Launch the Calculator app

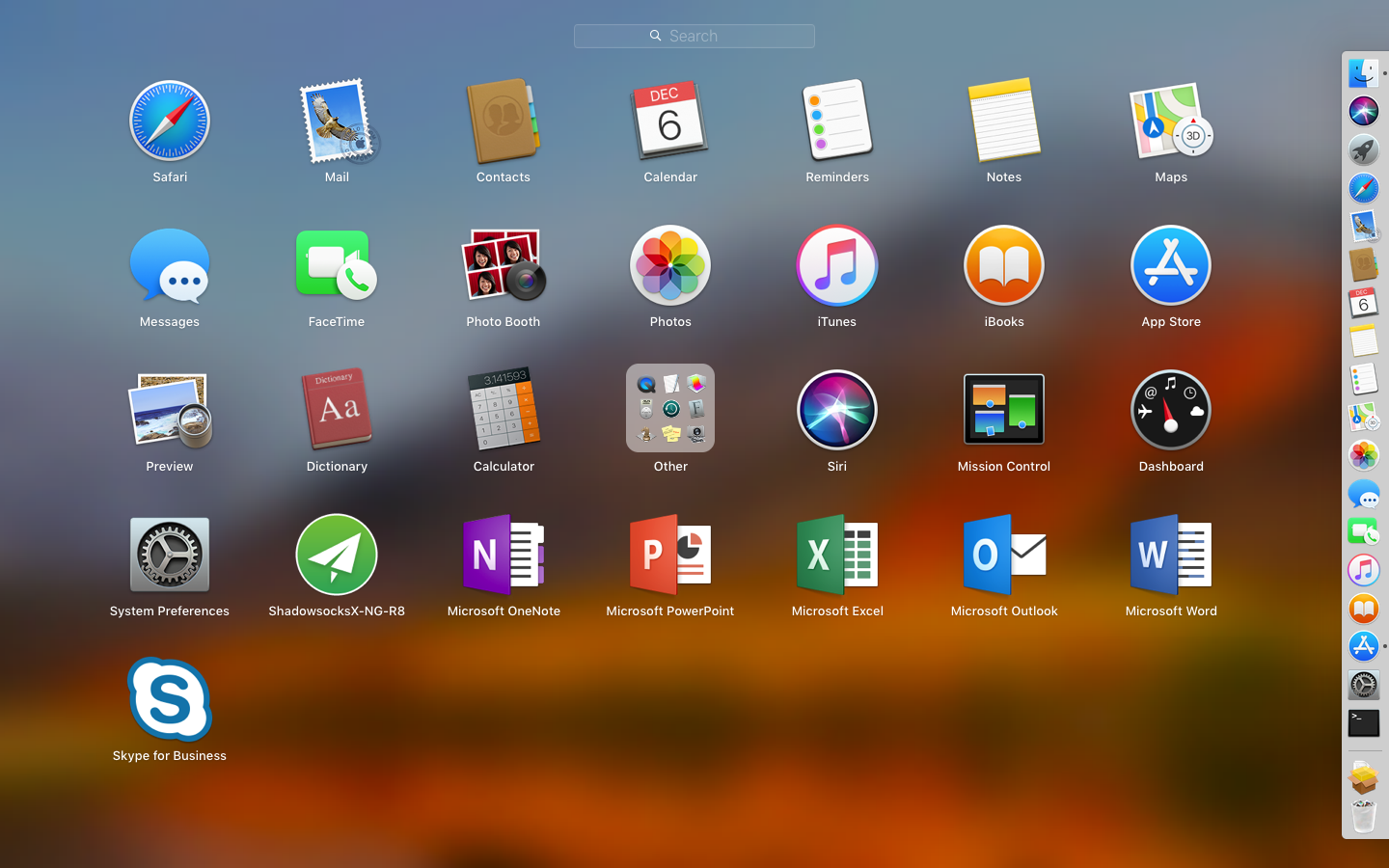[x=504, y=410]
